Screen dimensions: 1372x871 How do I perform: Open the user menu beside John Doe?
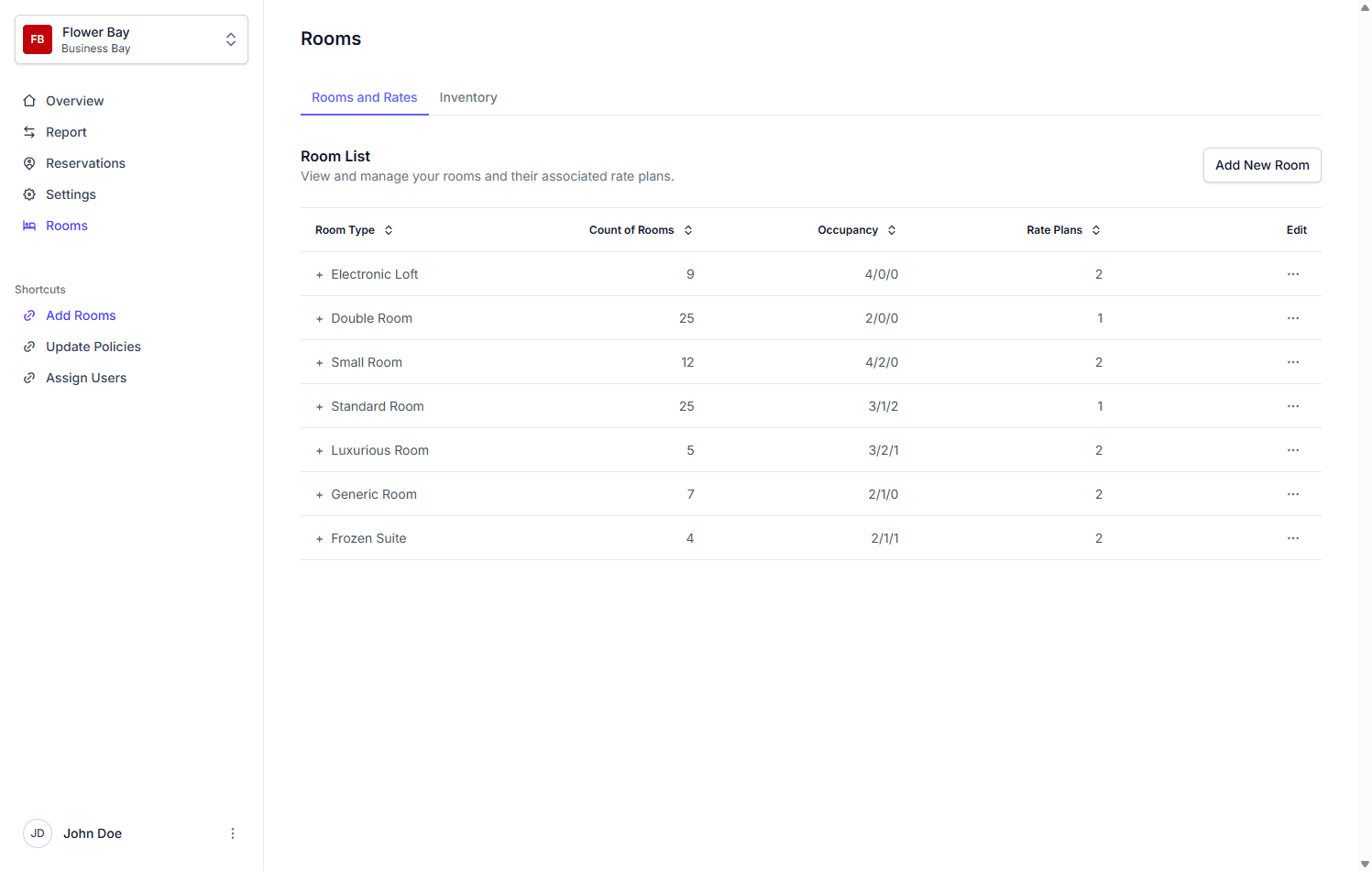pyautogui.click(x=233, y=833)
